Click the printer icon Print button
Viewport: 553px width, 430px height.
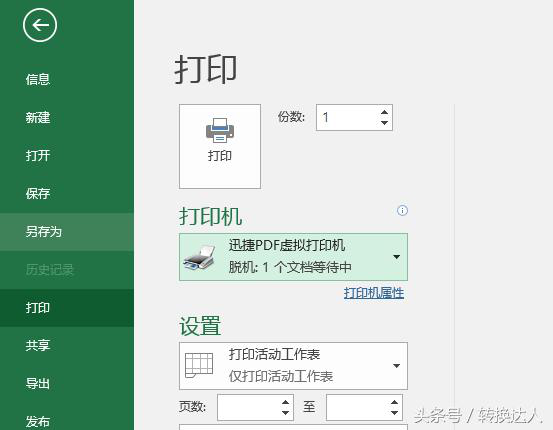tap(220, 146)
